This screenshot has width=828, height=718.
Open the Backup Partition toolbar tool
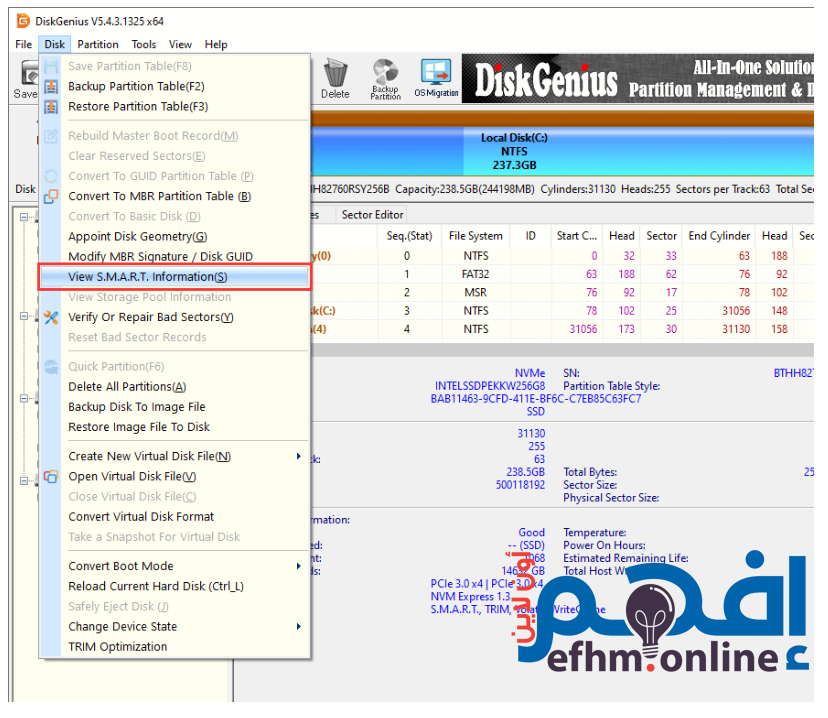click(385, 78)
